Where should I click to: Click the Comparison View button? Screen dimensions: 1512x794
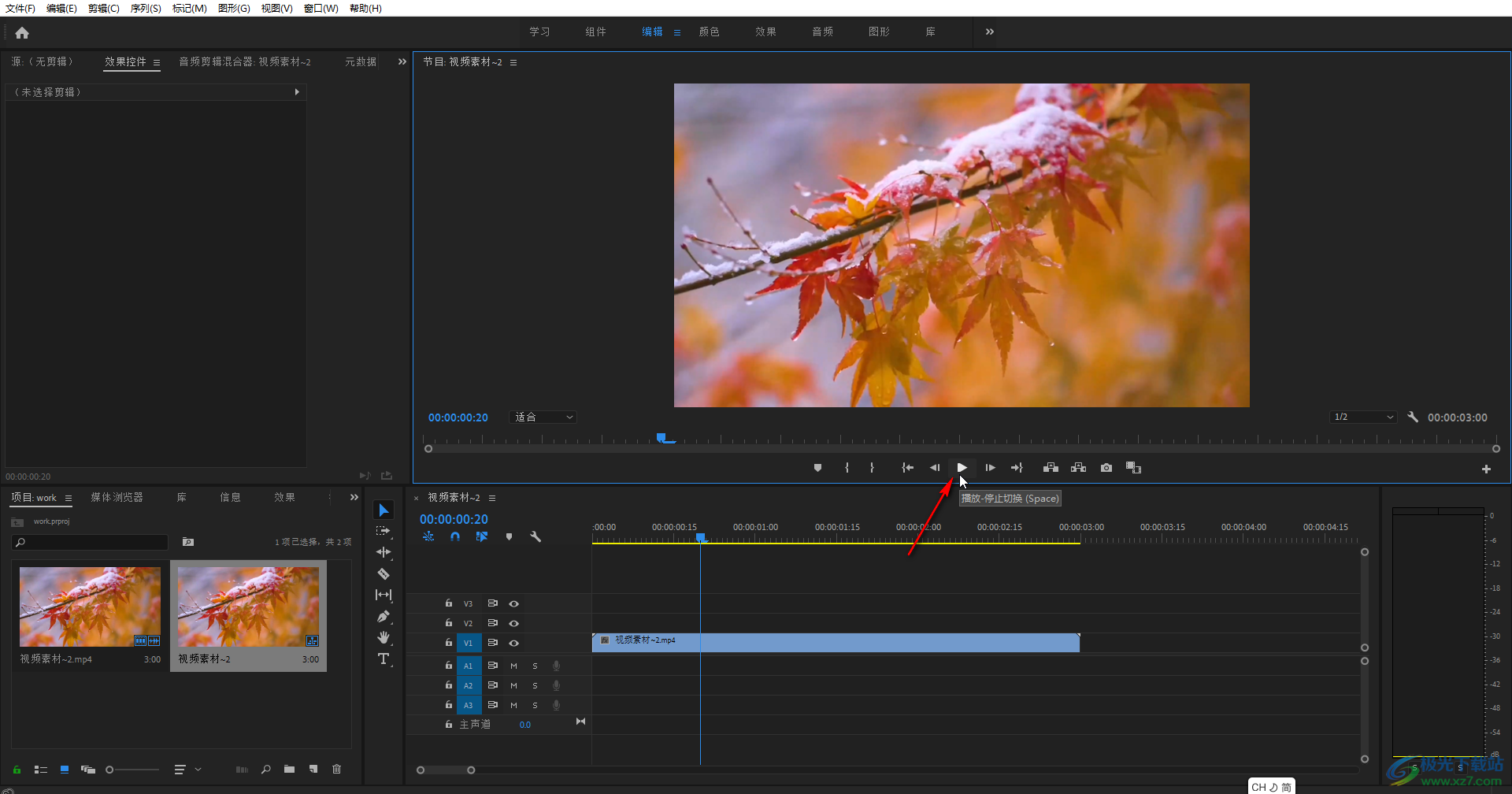tap(1133, 468)
